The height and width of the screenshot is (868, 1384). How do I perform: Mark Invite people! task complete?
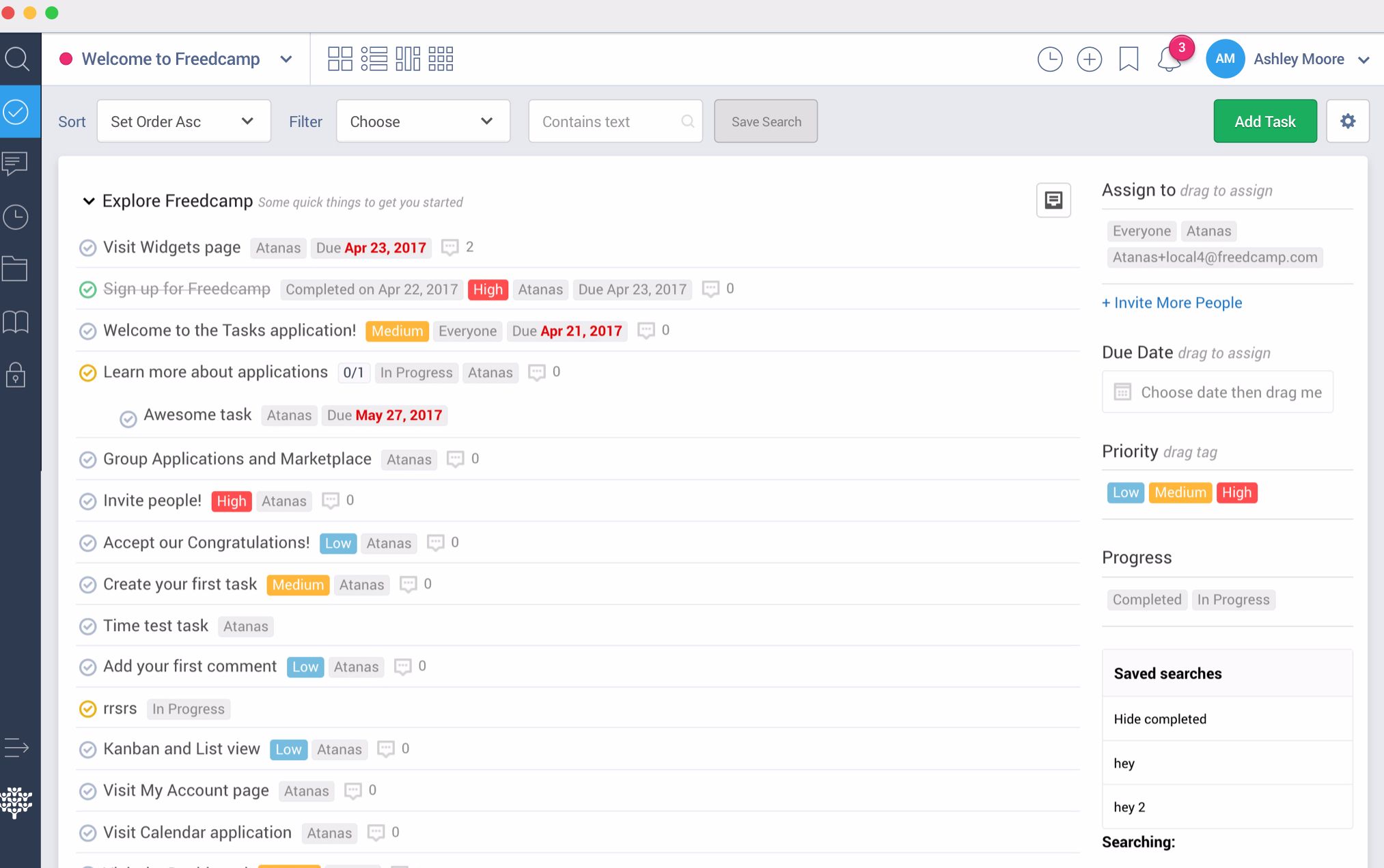pyautogui.click(x=87, y=501)
